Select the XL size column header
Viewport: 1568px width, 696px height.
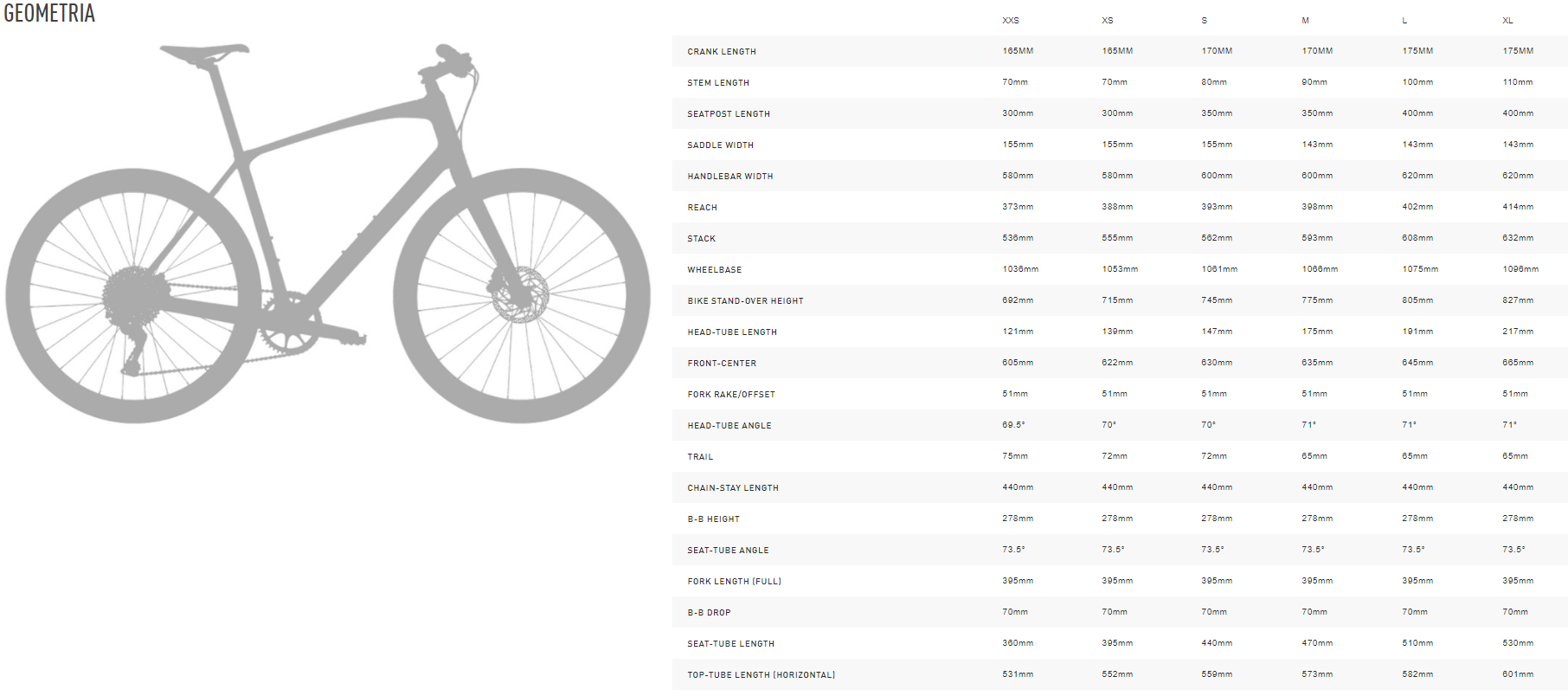coord(1507,21)
